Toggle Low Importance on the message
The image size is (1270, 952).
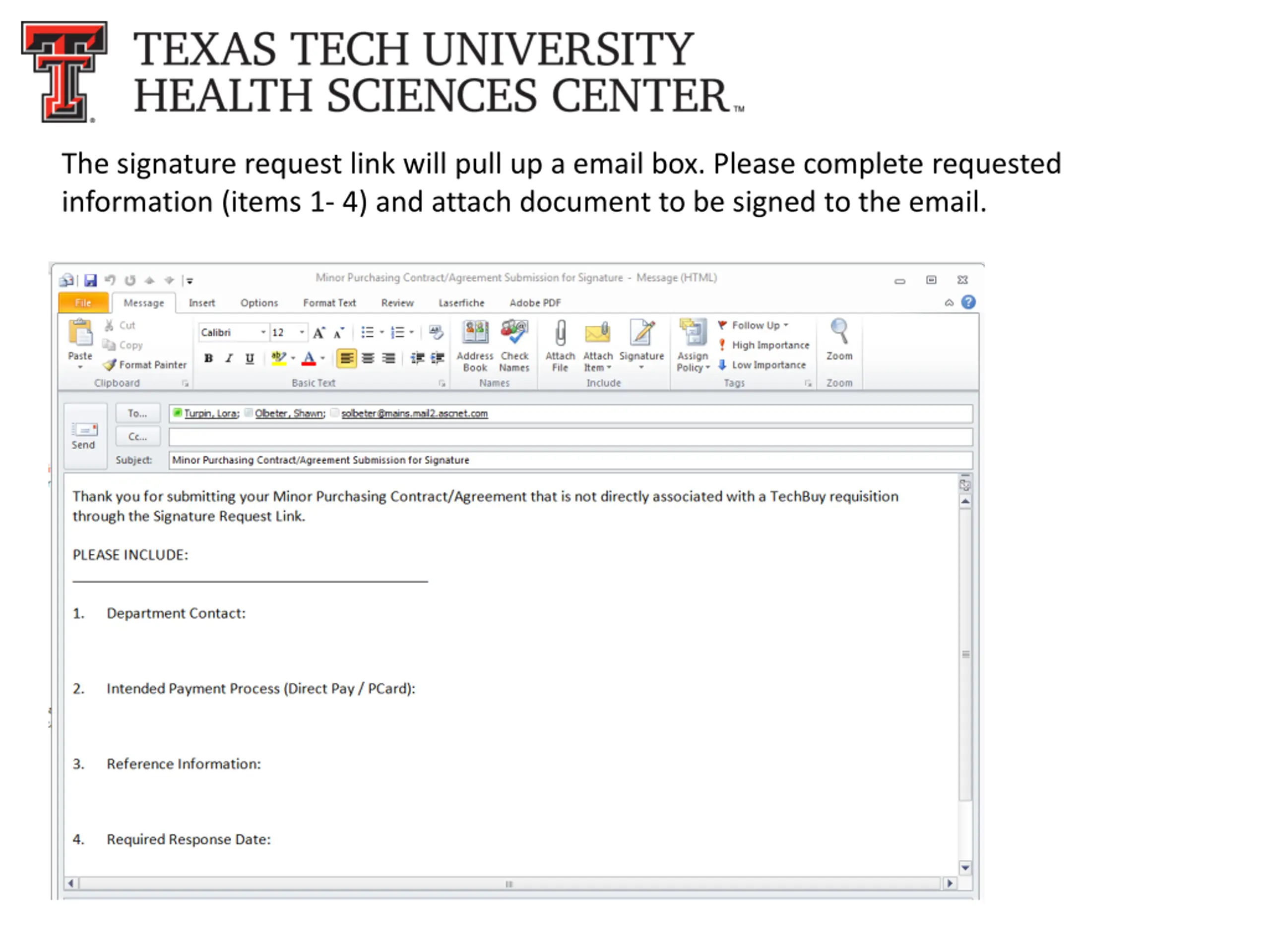762,364
